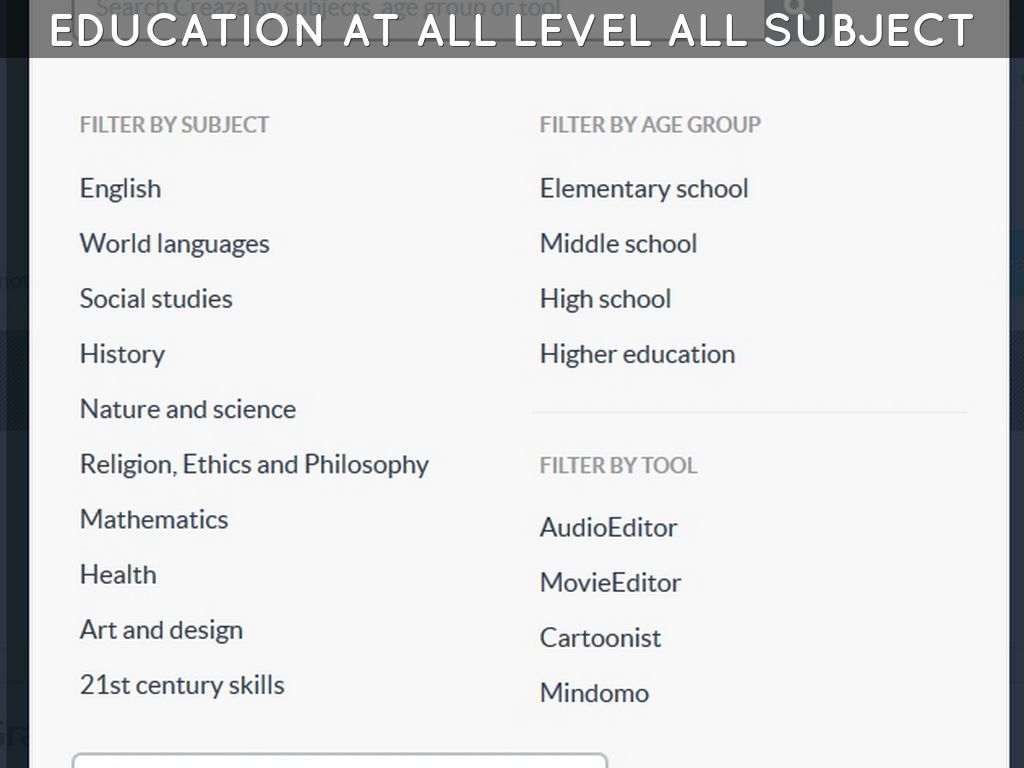Screen dimensions: 1024x768
Task: Choose Social studies subject
Action: click(x=156, y=299)
